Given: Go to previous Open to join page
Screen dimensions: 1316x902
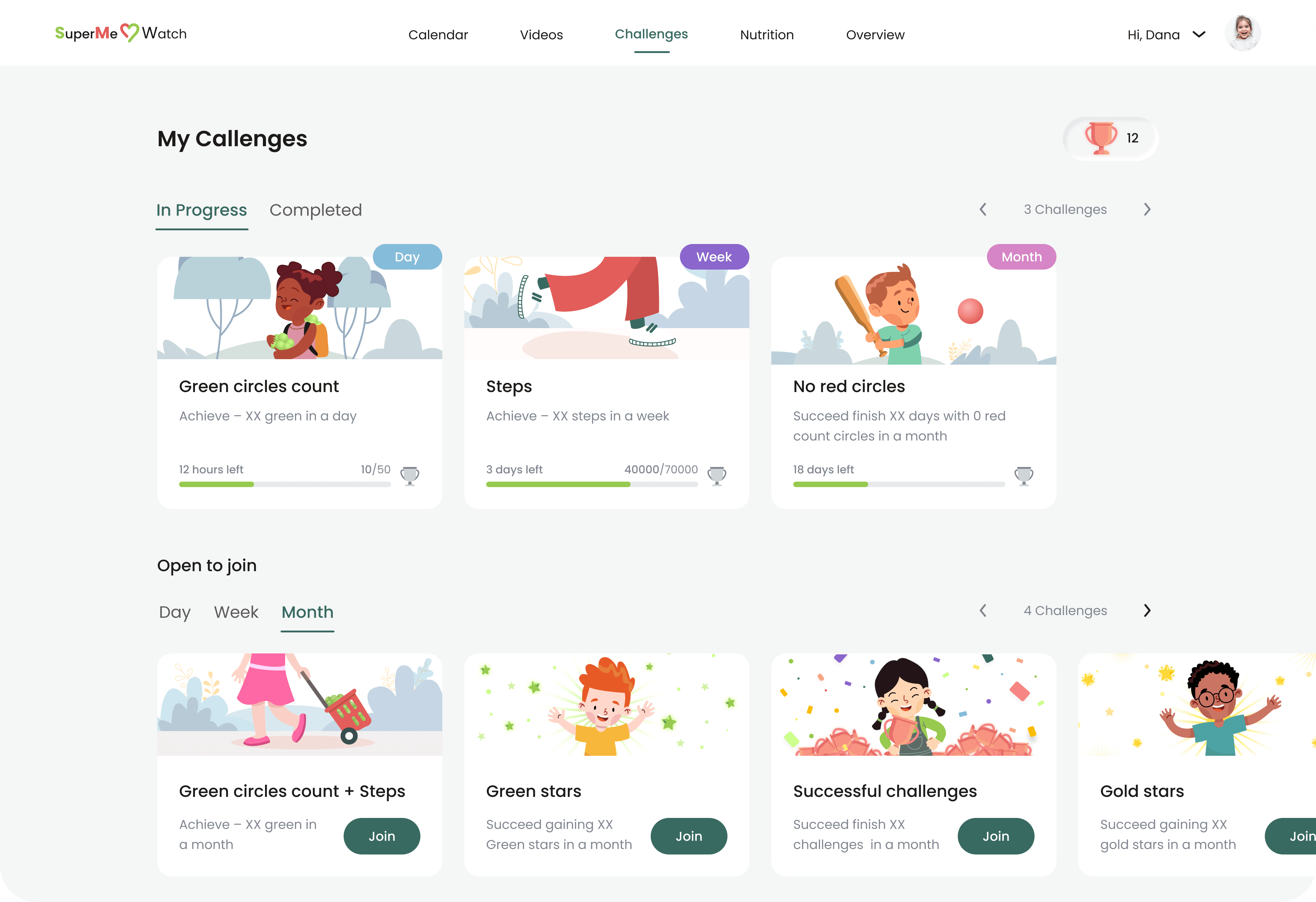Looking at the screenshot, I should tap(983, 610).
